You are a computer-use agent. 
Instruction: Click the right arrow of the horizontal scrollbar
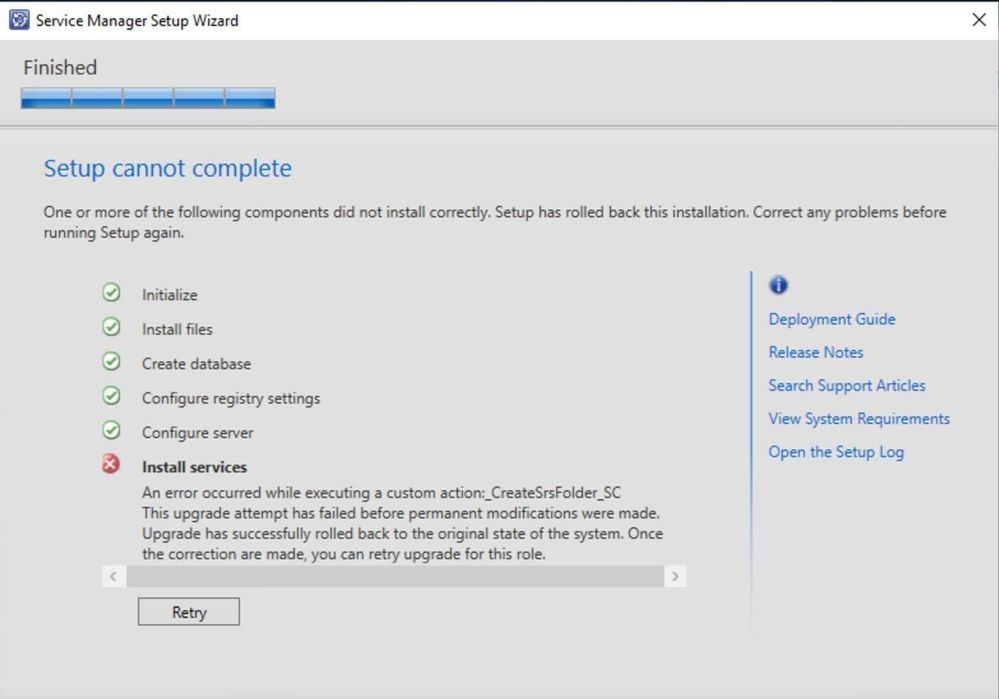[x=675, y=577]
